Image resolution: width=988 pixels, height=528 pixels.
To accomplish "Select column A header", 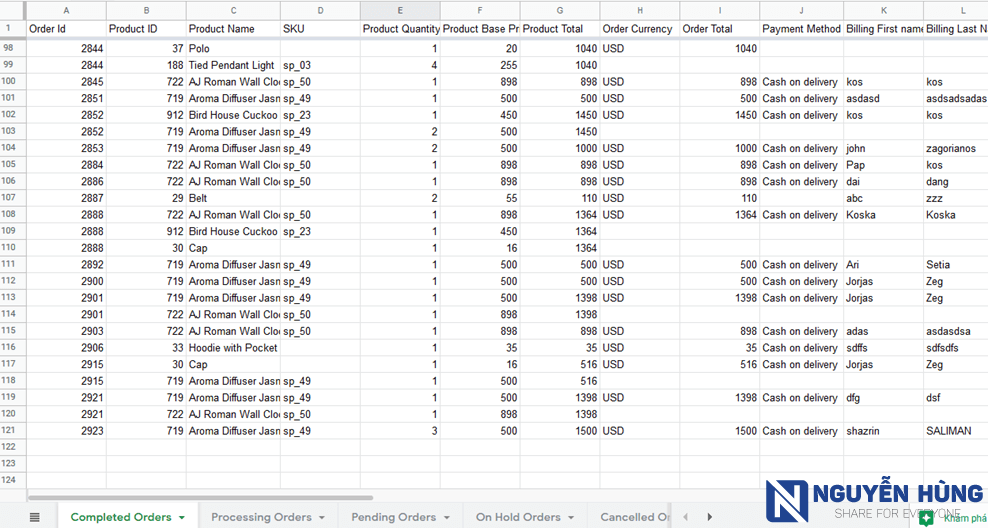I will point(66,10).
